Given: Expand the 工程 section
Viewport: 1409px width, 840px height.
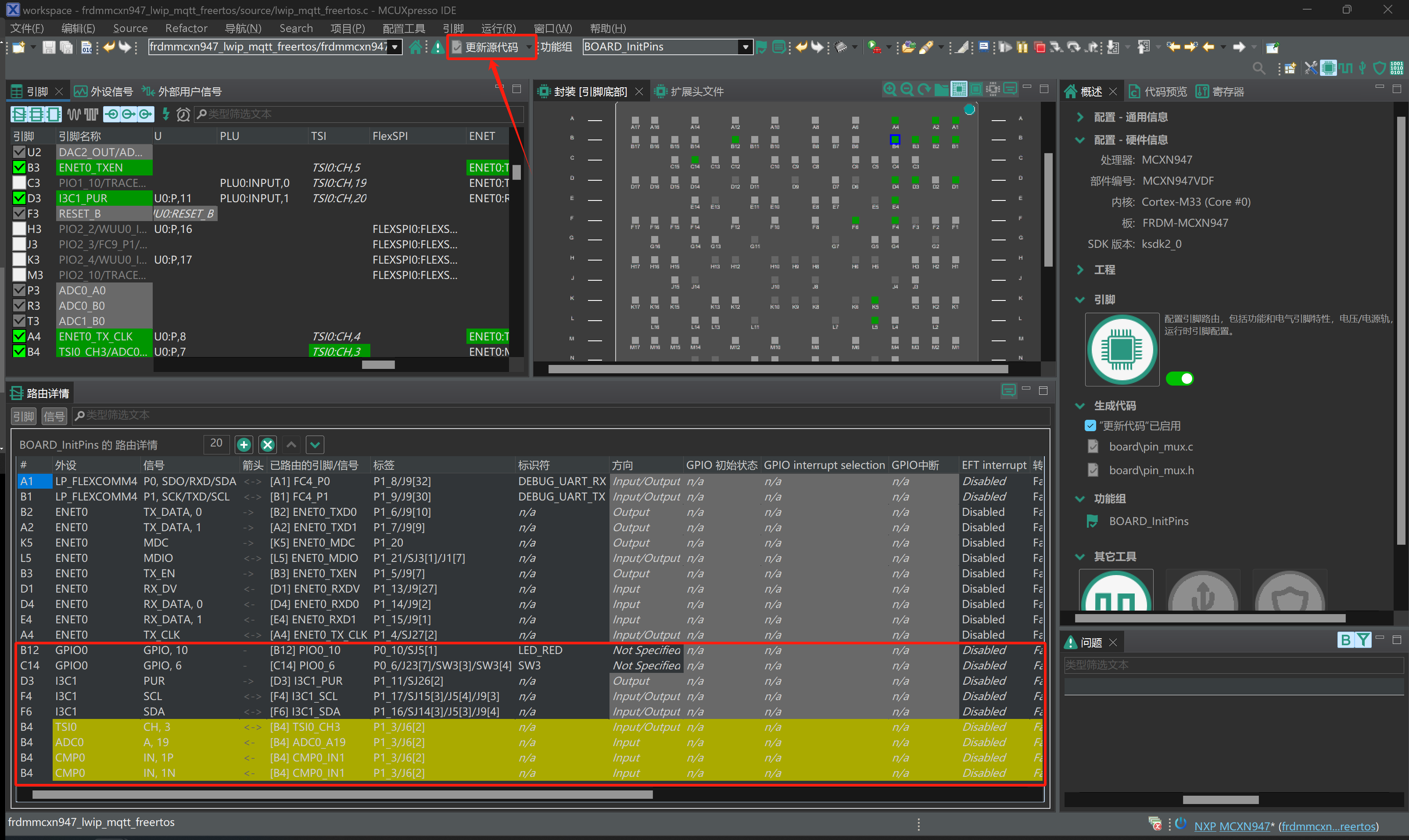Looking at the screenshot, I should (1080, 270).
